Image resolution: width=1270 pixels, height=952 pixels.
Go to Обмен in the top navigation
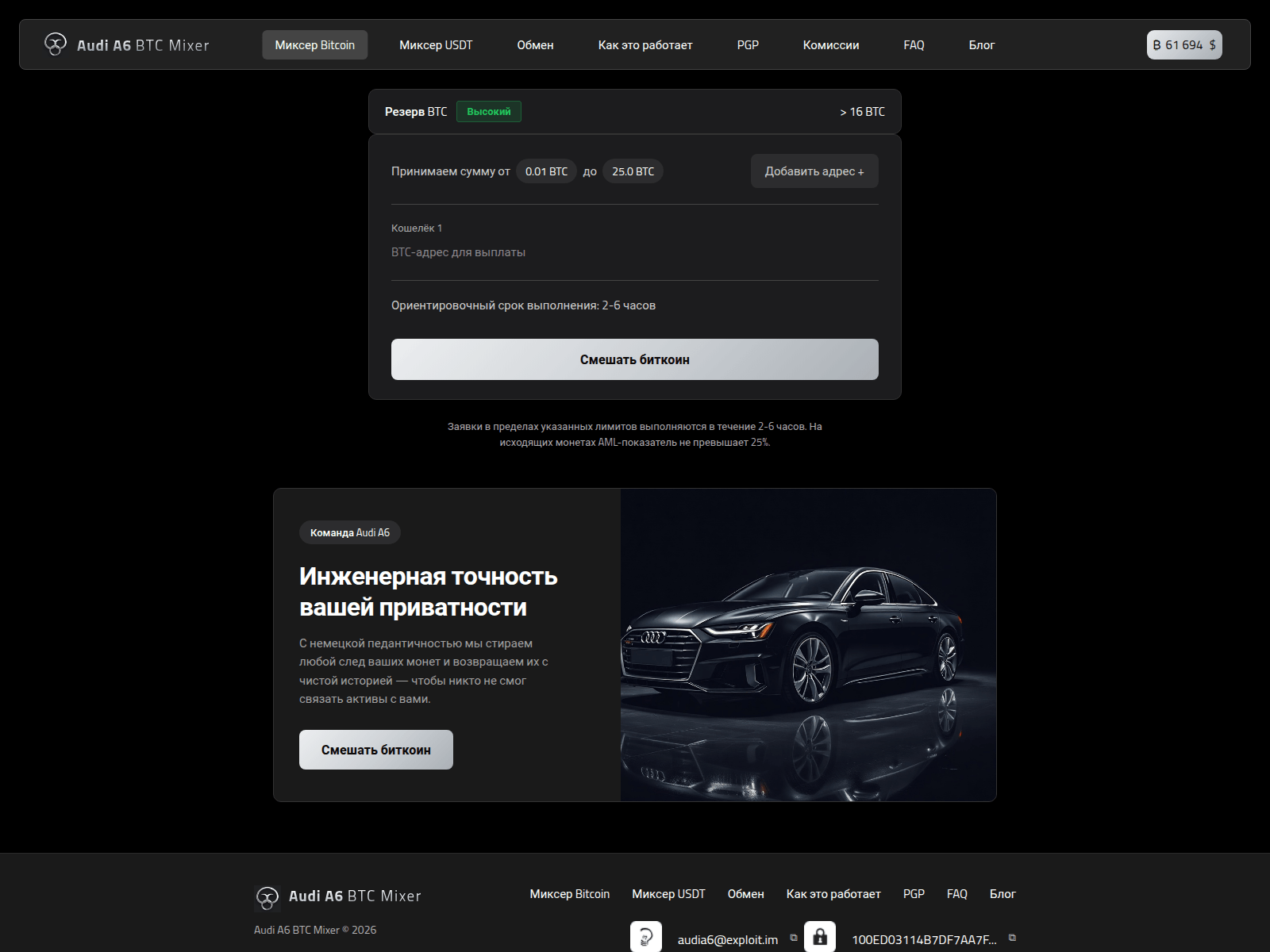(536, 45)
